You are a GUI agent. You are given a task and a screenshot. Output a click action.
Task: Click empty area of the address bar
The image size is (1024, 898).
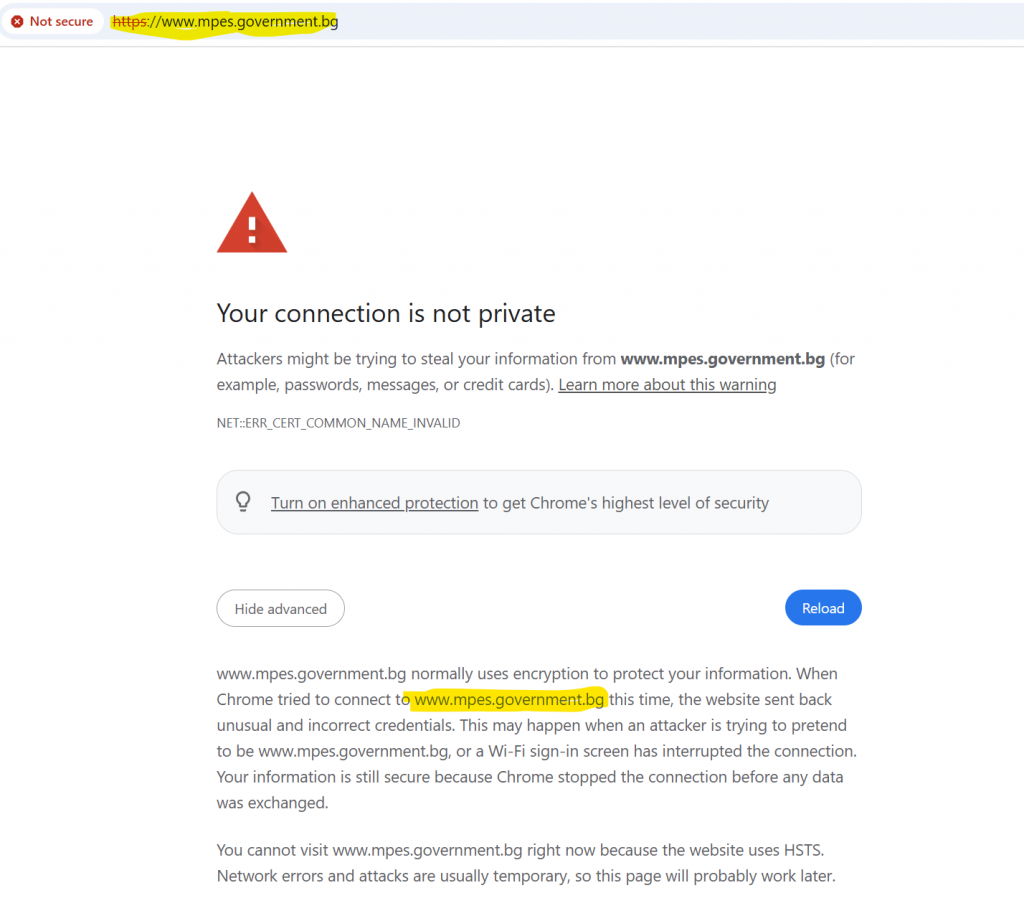point(679,22)
